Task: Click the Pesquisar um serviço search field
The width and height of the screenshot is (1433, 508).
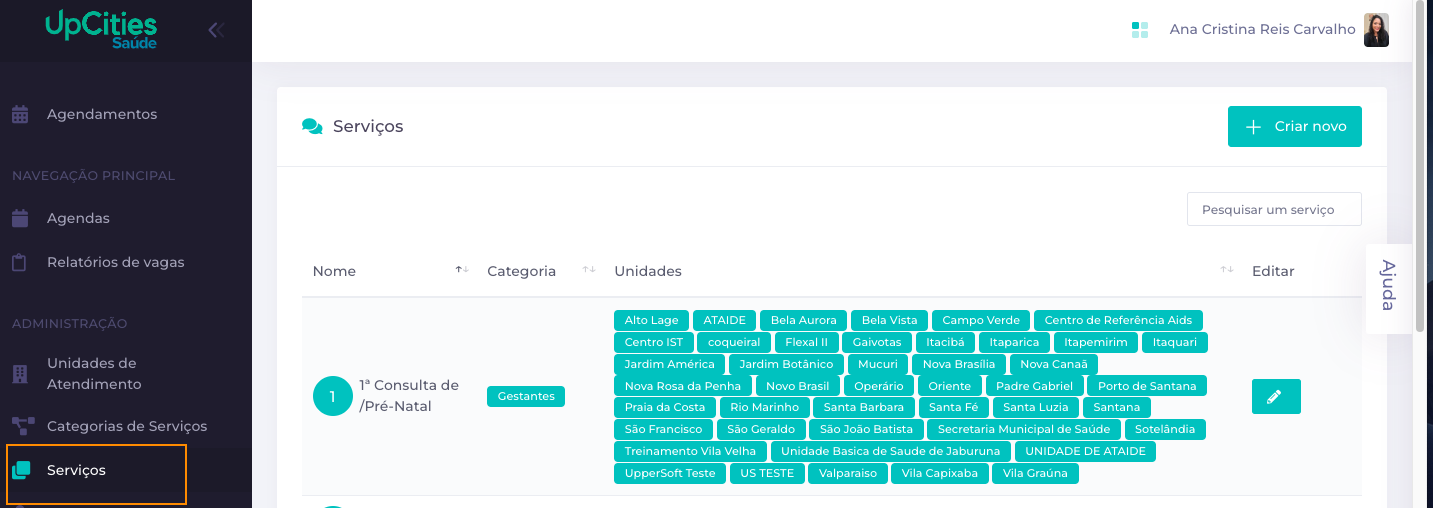Action: click(x=1274, y=209)
